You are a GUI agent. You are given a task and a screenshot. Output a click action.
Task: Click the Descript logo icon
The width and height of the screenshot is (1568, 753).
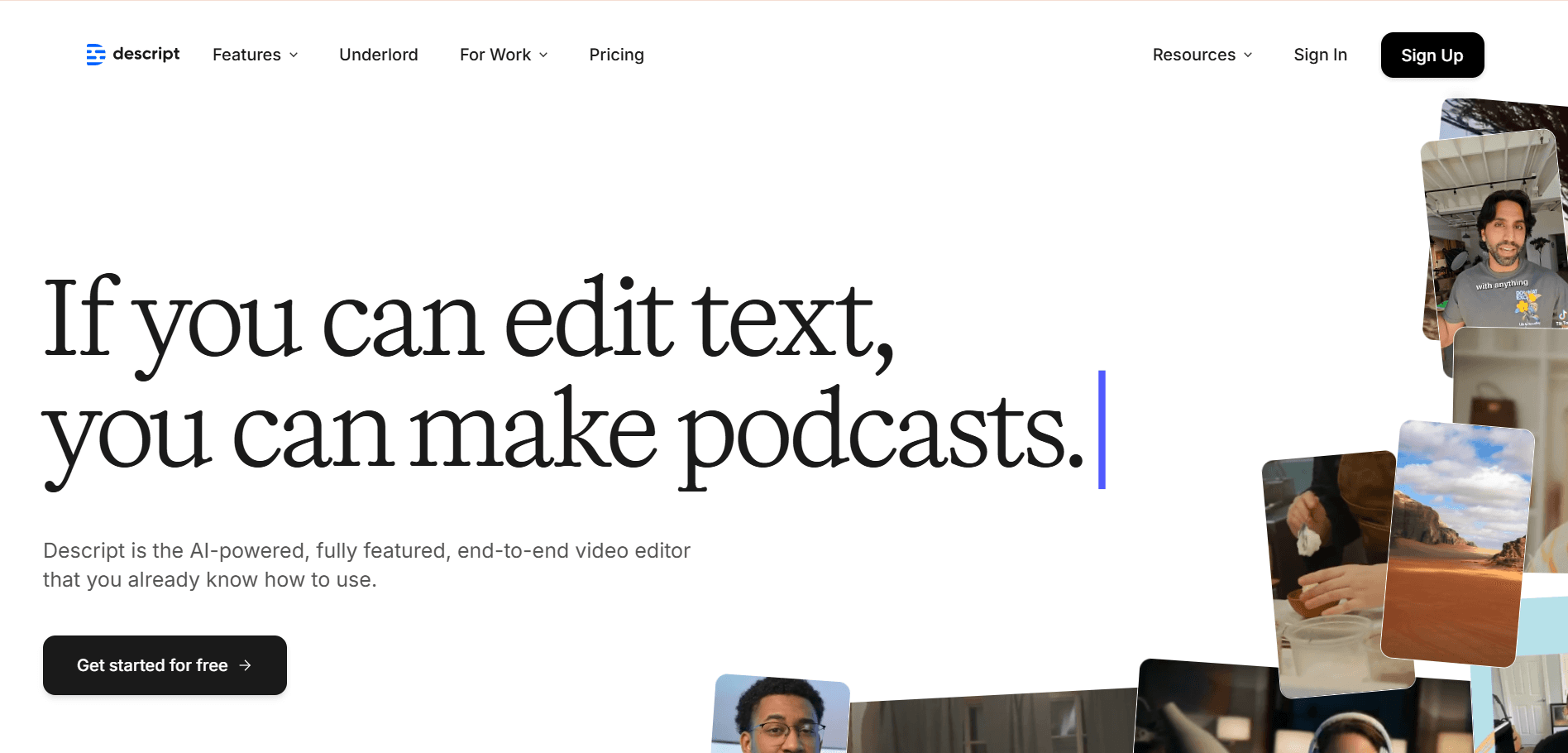(x=96, y=55)
